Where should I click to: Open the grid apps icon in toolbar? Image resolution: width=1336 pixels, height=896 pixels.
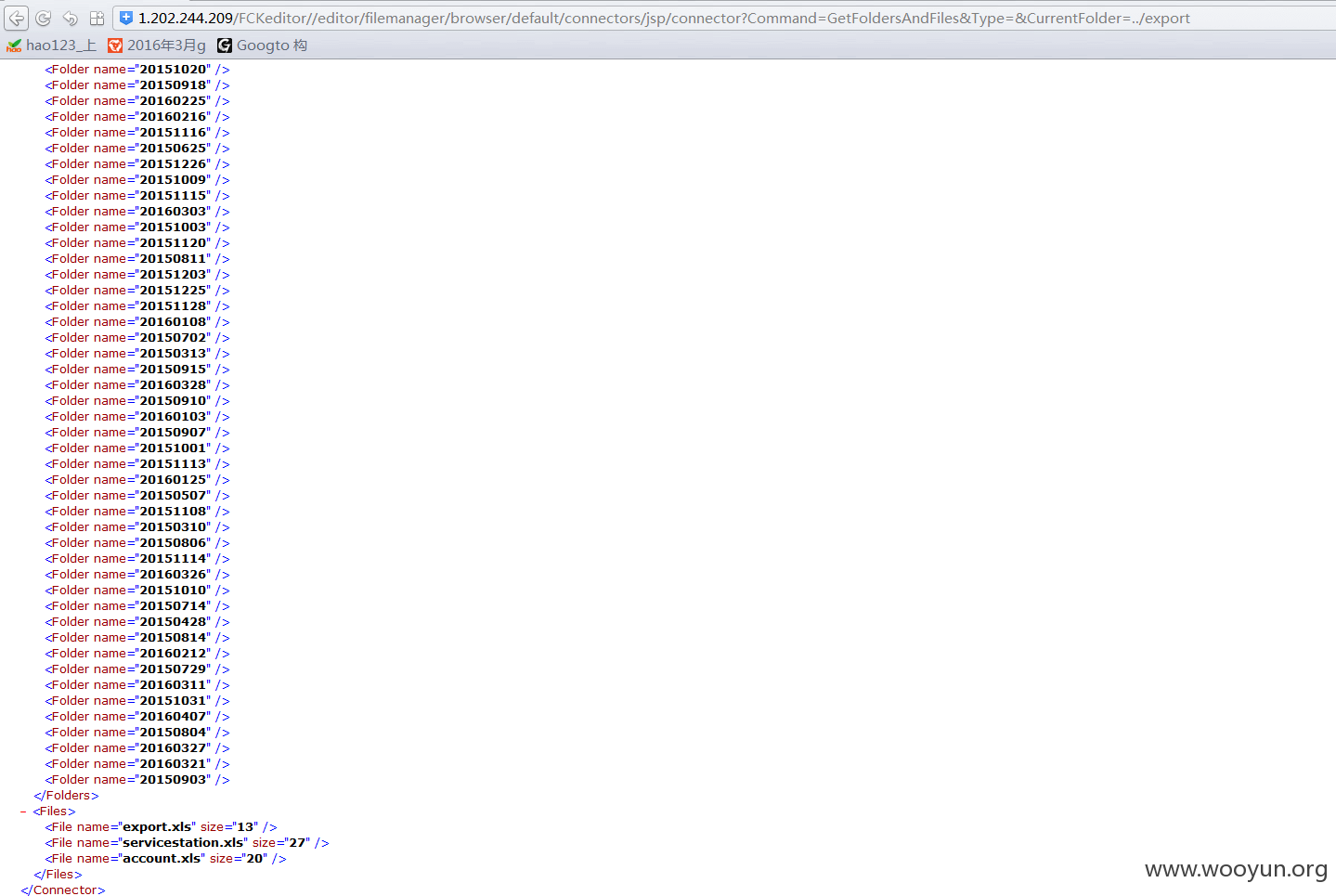coord(97,19)
